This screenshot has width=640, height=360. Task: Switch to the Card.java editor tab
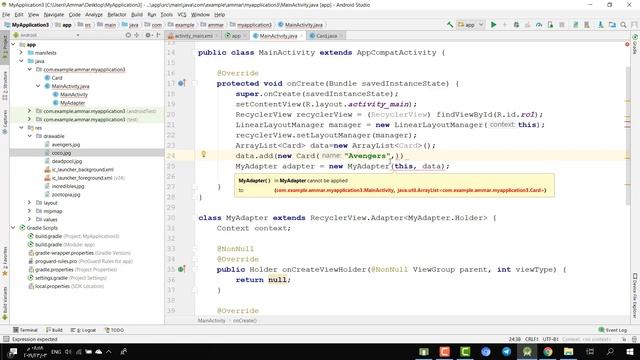coord(327,36)
